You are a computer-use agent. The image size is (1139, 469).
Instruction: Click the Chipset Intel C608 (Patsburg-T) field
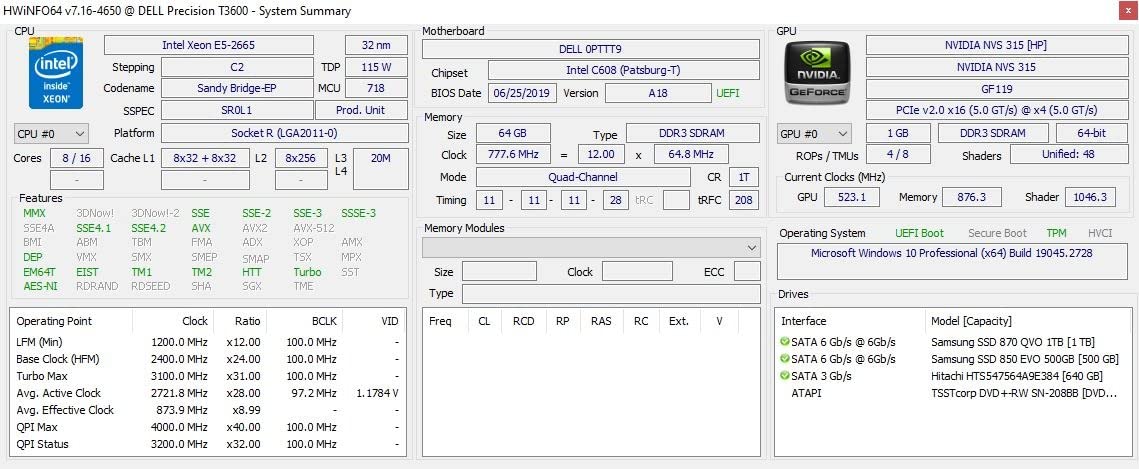click(x=623, y=70)
